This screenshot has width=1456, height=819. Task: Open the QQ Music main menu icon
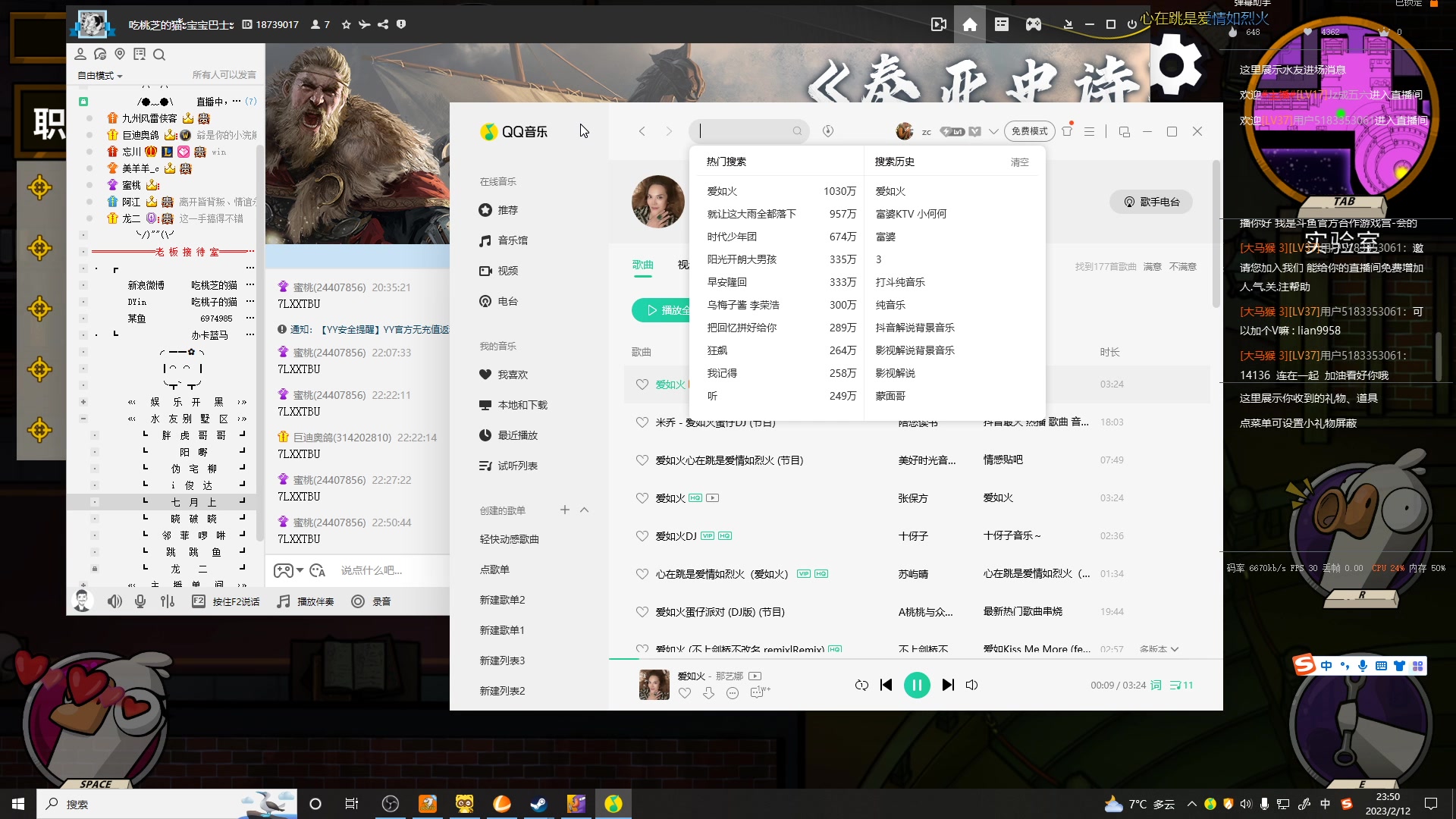pos(1089,131)
